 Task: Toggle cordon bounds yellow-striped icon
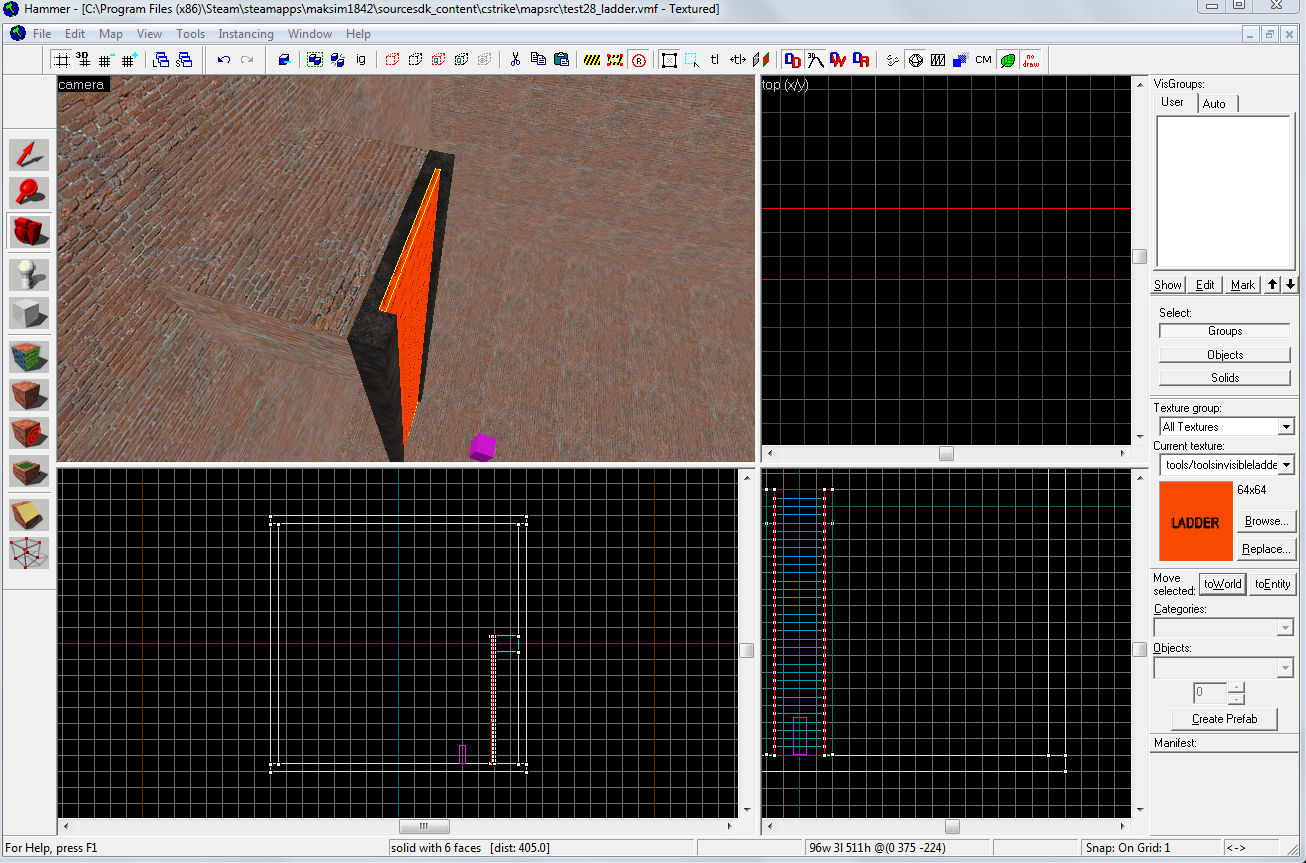pyautogui.click(x=592, y=60)
